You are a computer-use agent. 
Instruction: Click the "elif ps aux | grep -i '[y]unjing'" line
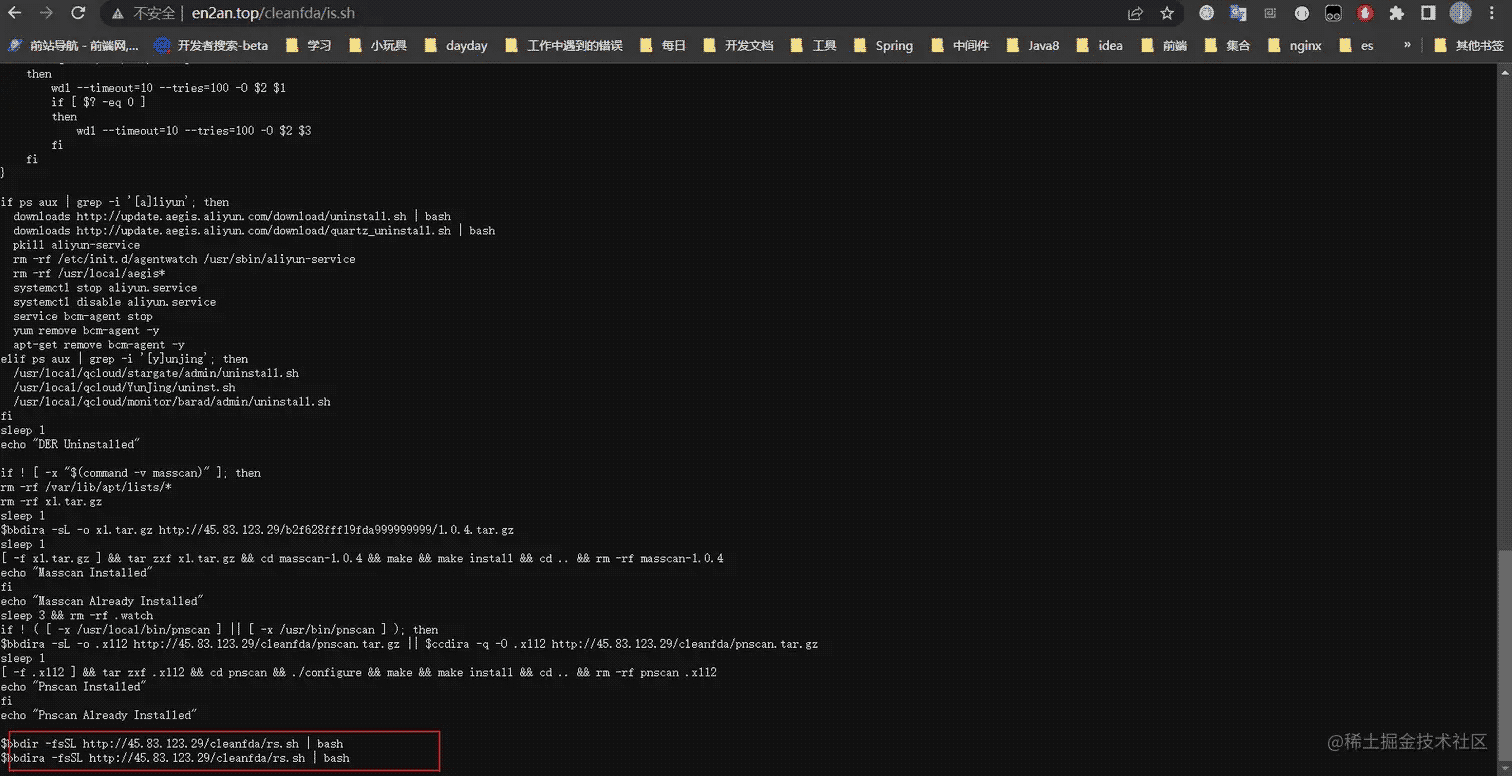pyautogui.click(x=125, y=359)
